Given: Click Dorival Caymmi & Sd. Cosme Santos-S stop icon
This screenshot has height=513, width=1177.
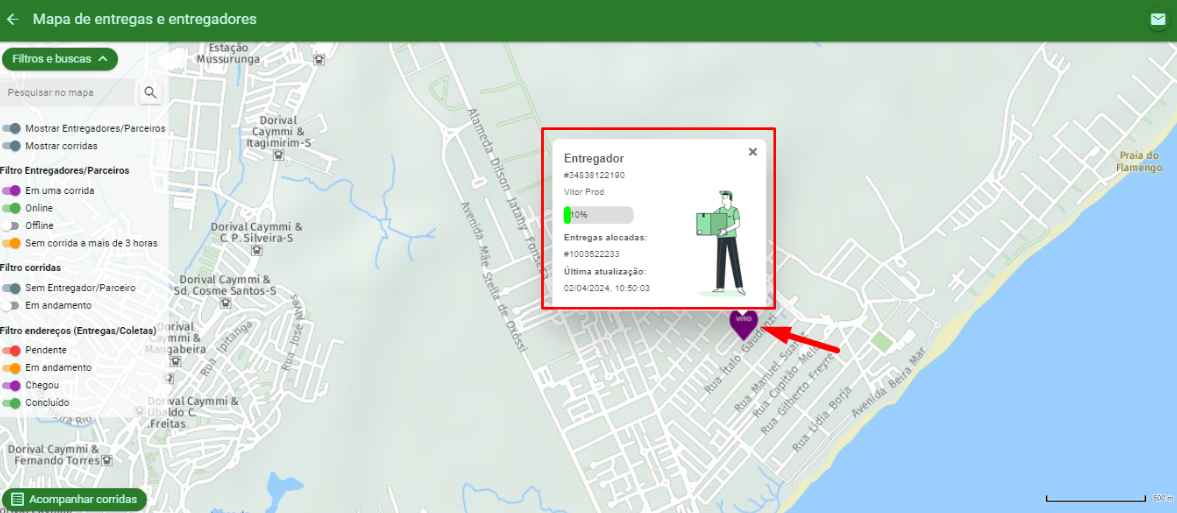Looking at the screenshot, I should [x=225, y=303].
